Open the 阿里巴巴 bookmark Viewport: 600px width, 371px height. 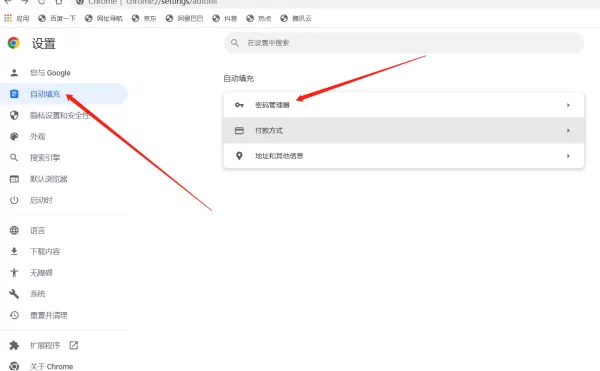[184, 18]
